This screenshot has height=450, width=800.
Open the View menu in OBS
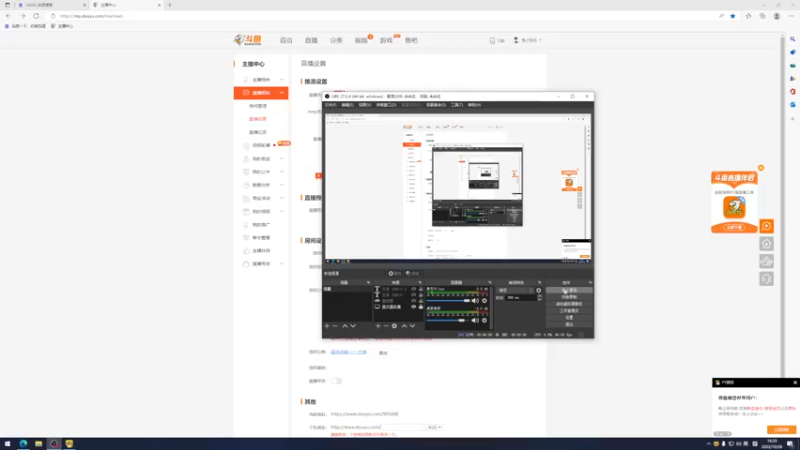365,105
